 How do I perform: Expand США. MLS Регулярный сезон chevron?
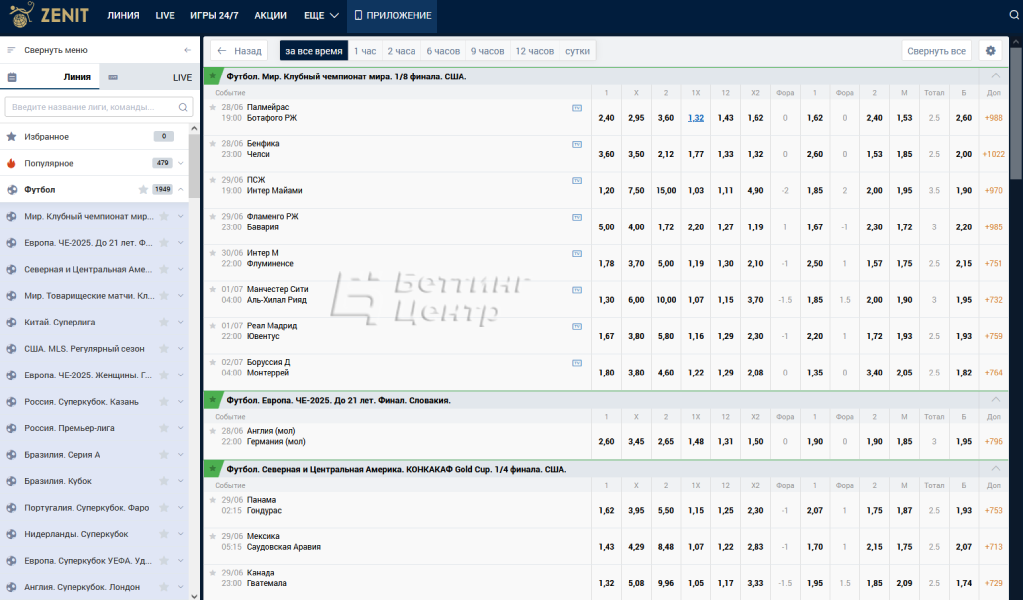pos(181,349)
